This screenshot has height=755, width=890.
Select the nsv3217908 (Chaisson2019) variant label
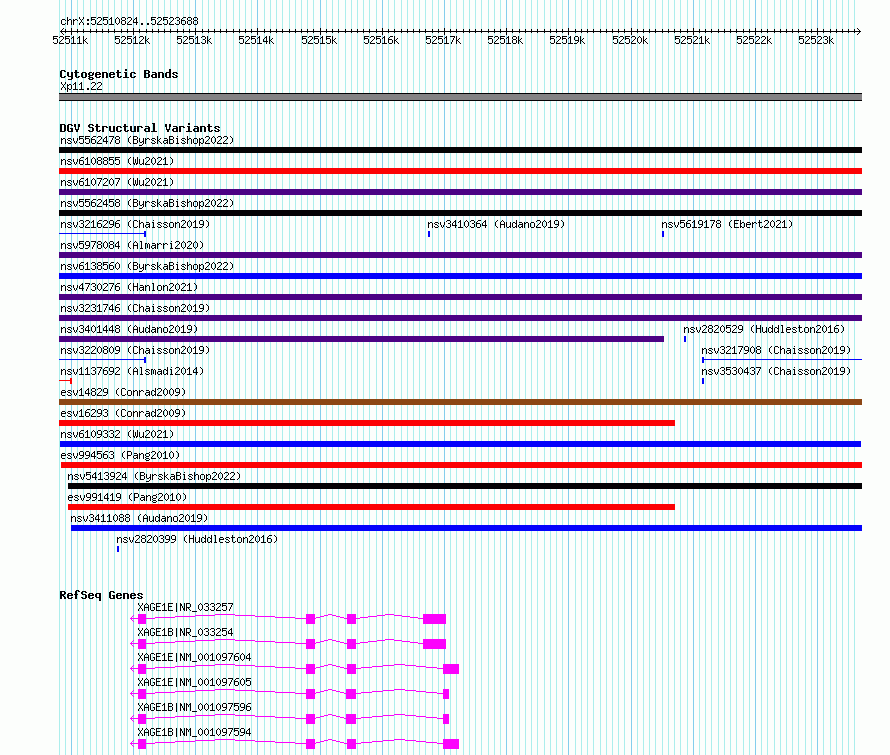pos(776,350)
